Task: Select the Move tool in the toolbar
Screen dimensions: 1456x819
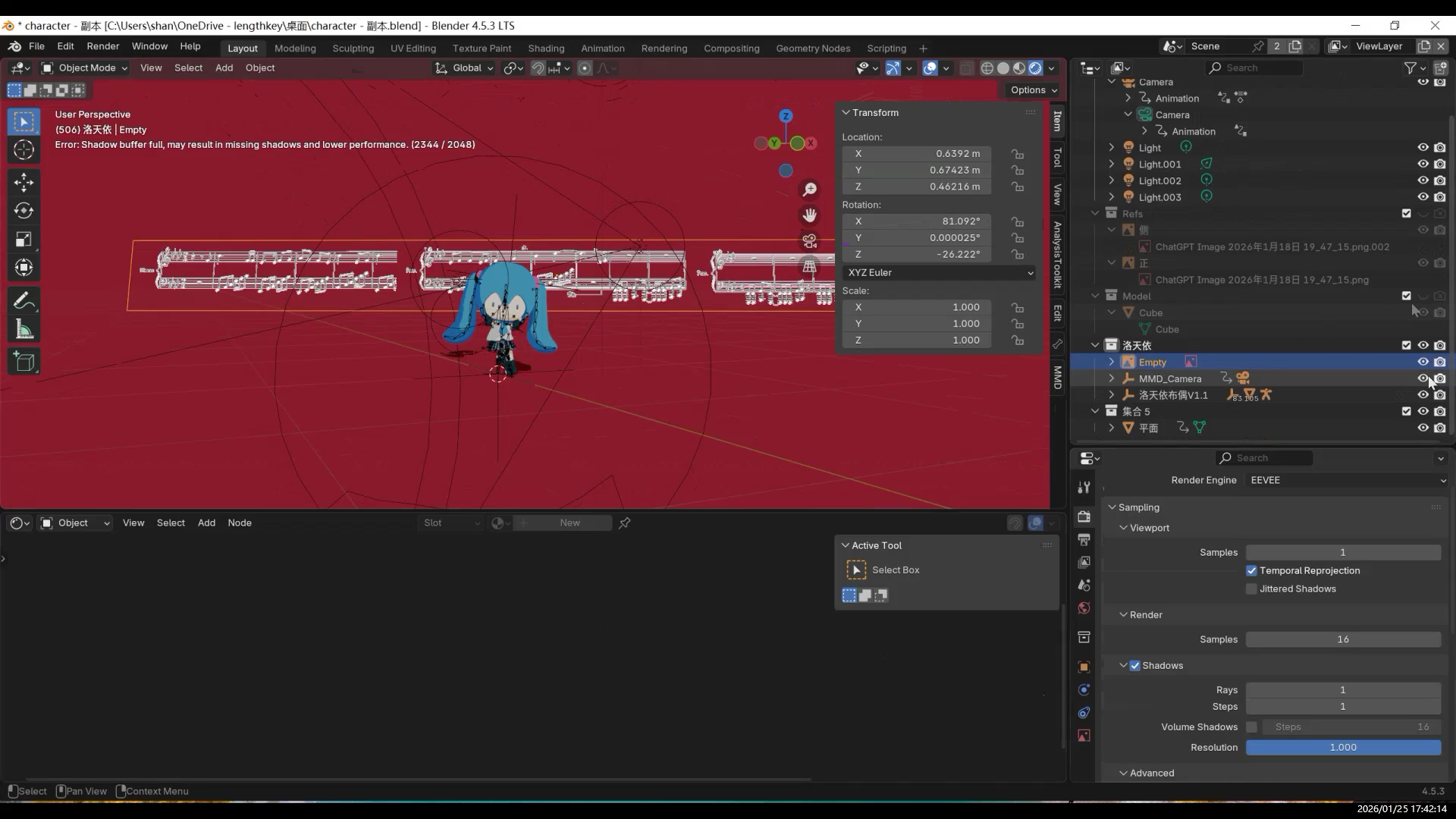Action: coord(24,182)
